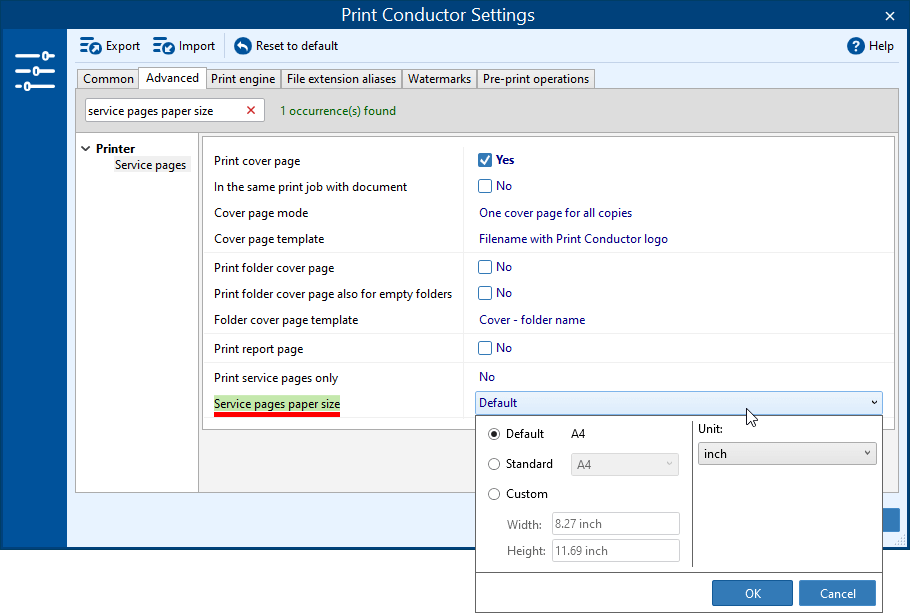Select the Standard paper size radio button
The height and width of the screenshot is (613, 910).
coord(494,464)
